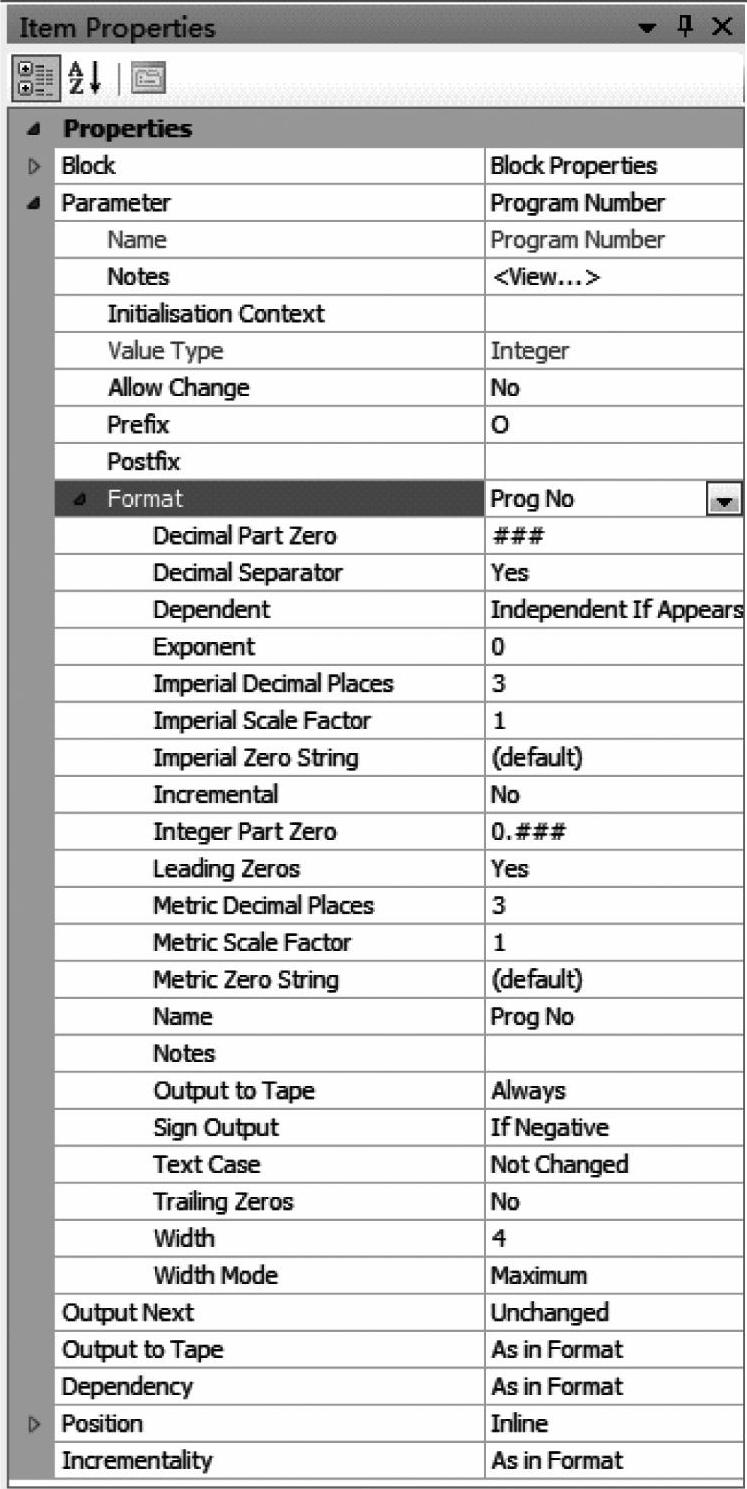Expand the Position property
This screenshot has height=1489, width=747.
coord(31,1423)
